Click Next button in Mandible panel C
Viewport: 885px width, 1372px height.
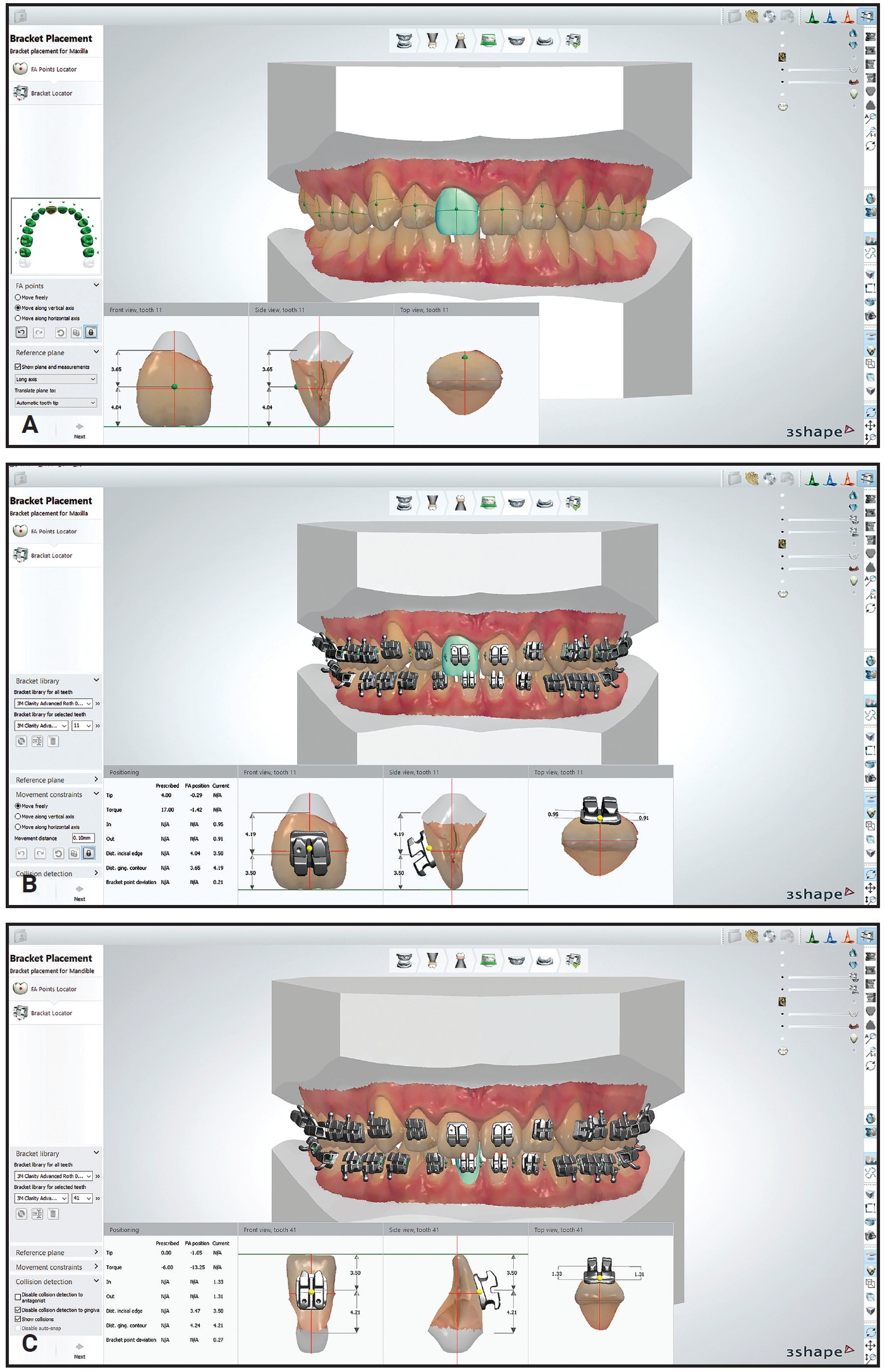[x=80, y=1351]
